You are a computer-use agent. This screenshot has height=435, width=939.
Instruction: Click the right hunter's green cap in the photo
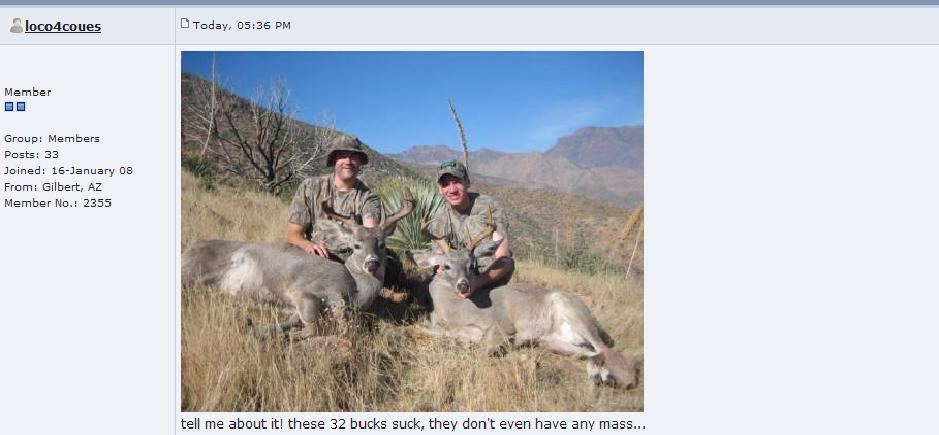coord(452,170)
